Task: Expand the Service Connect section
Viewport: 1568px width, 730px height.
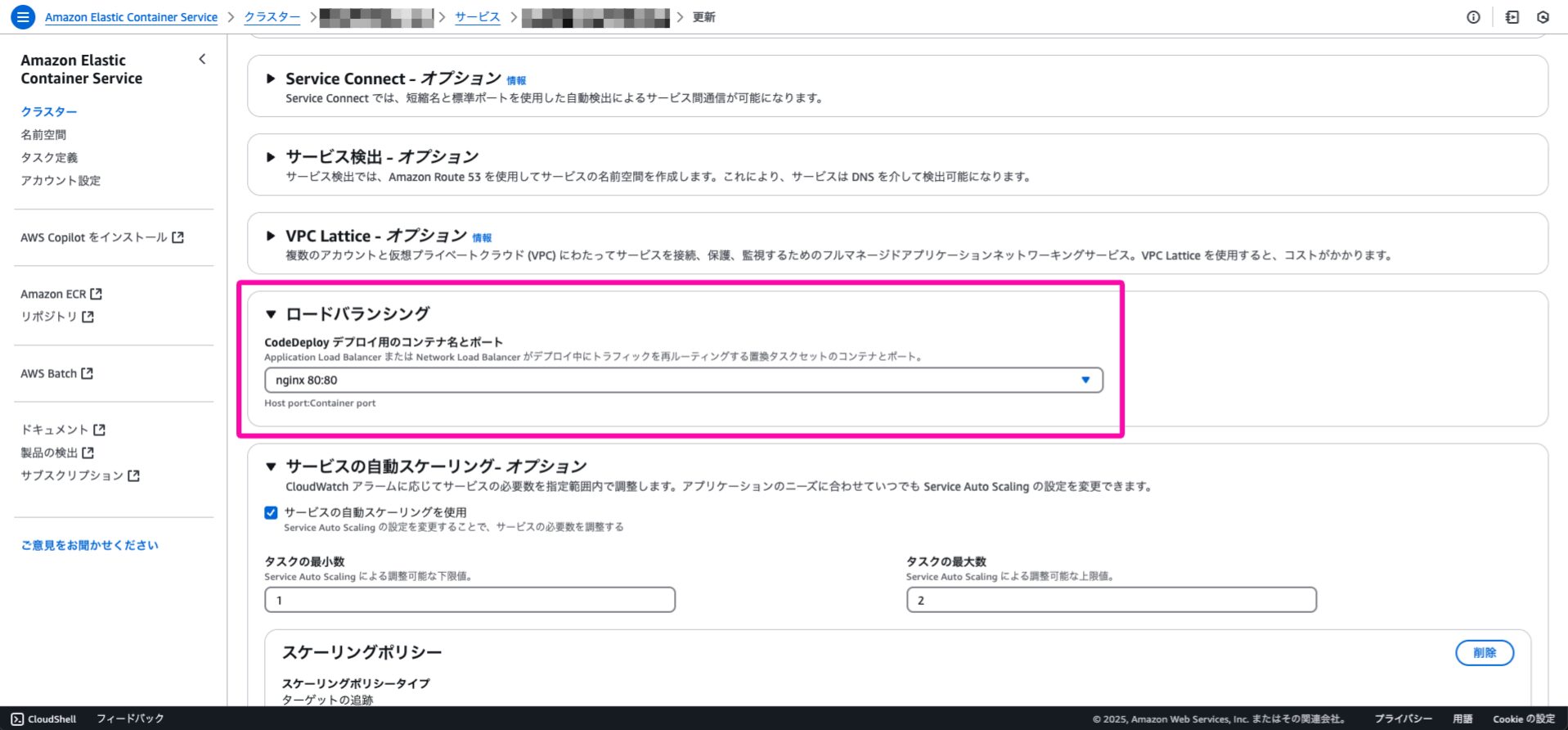Action: click(271, 79)
